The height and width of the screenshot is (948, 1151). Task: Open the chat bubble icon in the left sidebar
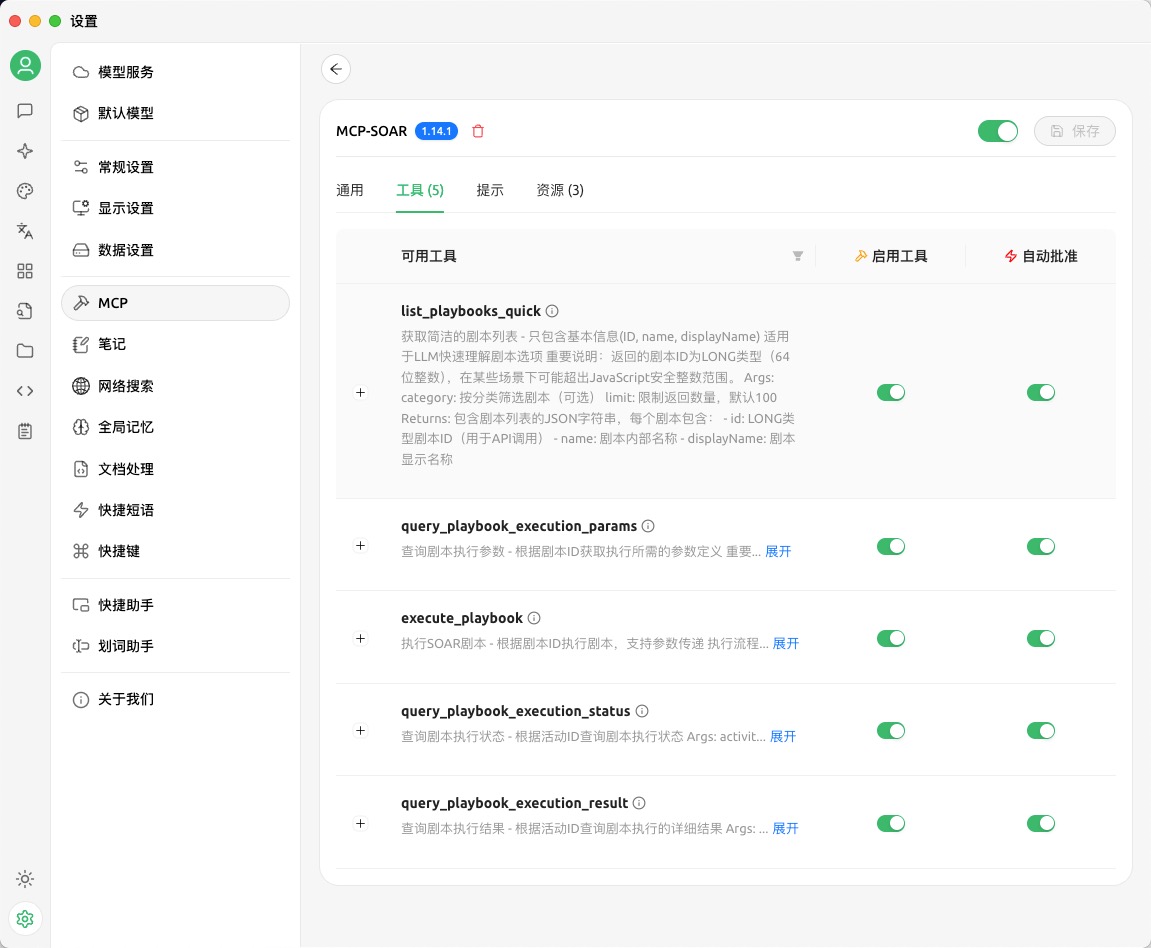(25, 110)
